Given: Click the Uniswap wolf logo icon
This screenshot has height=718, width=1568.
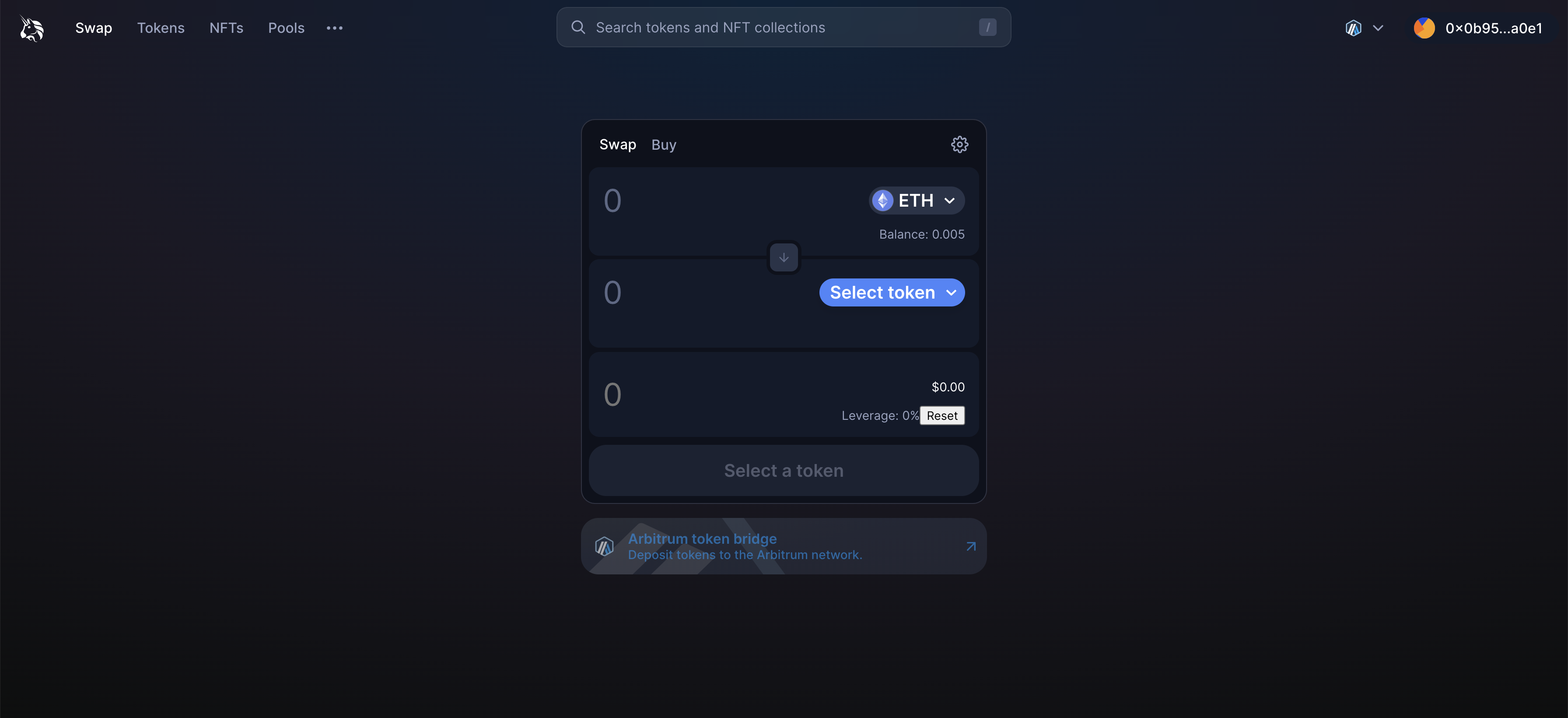Looking at the screenshot, I should click(30, 27).
